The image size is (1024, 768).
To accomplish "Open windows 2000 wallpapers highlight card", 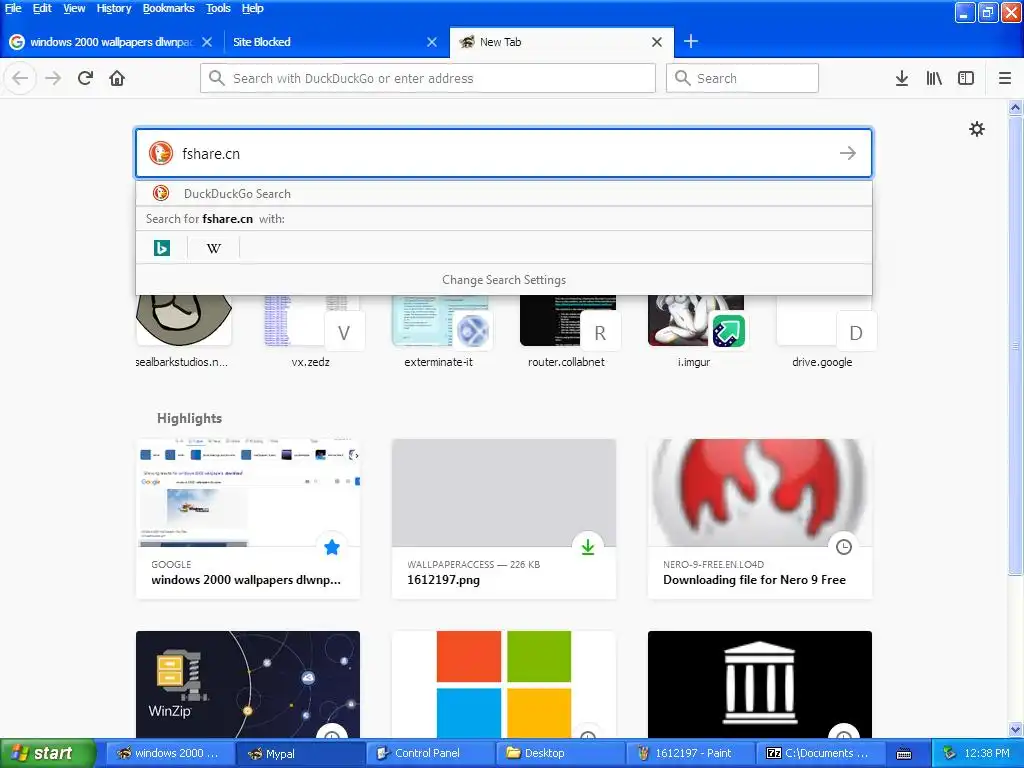I will (248, 519).
